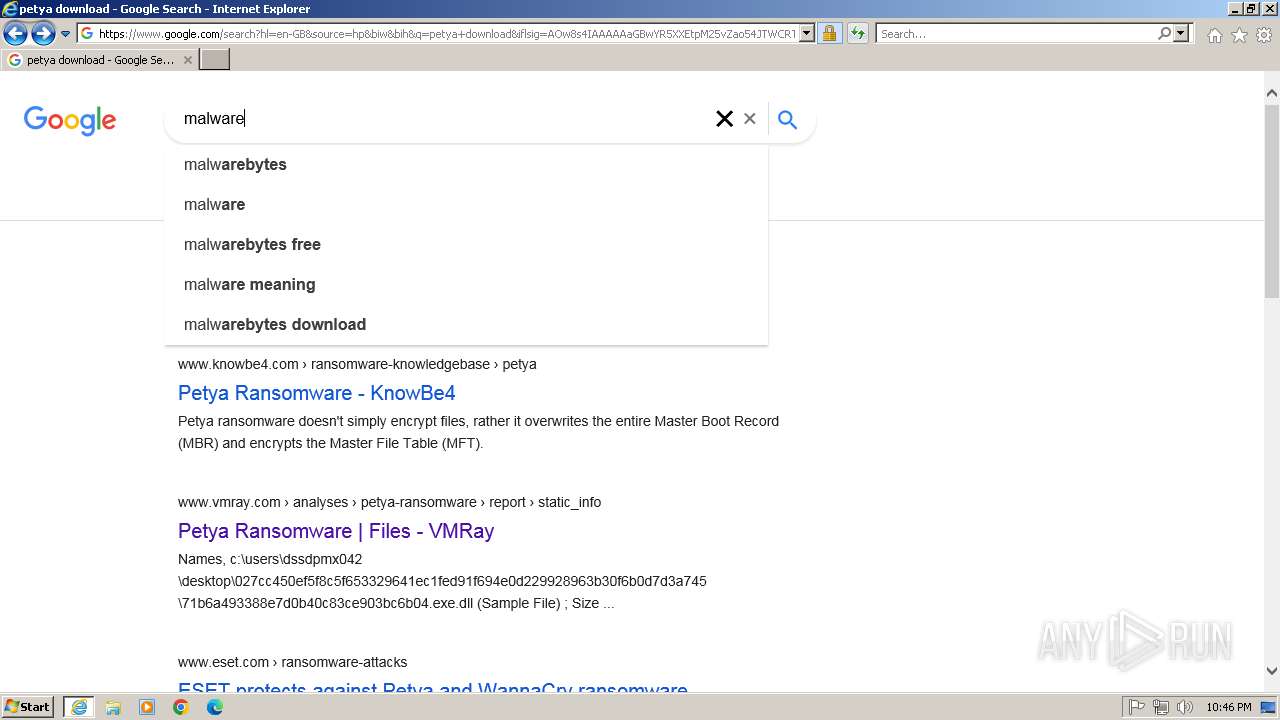This screenshot has height=720, width=1280.
Task: Click the Google logo
Action: pyautogui.click(x=70, y=121)
